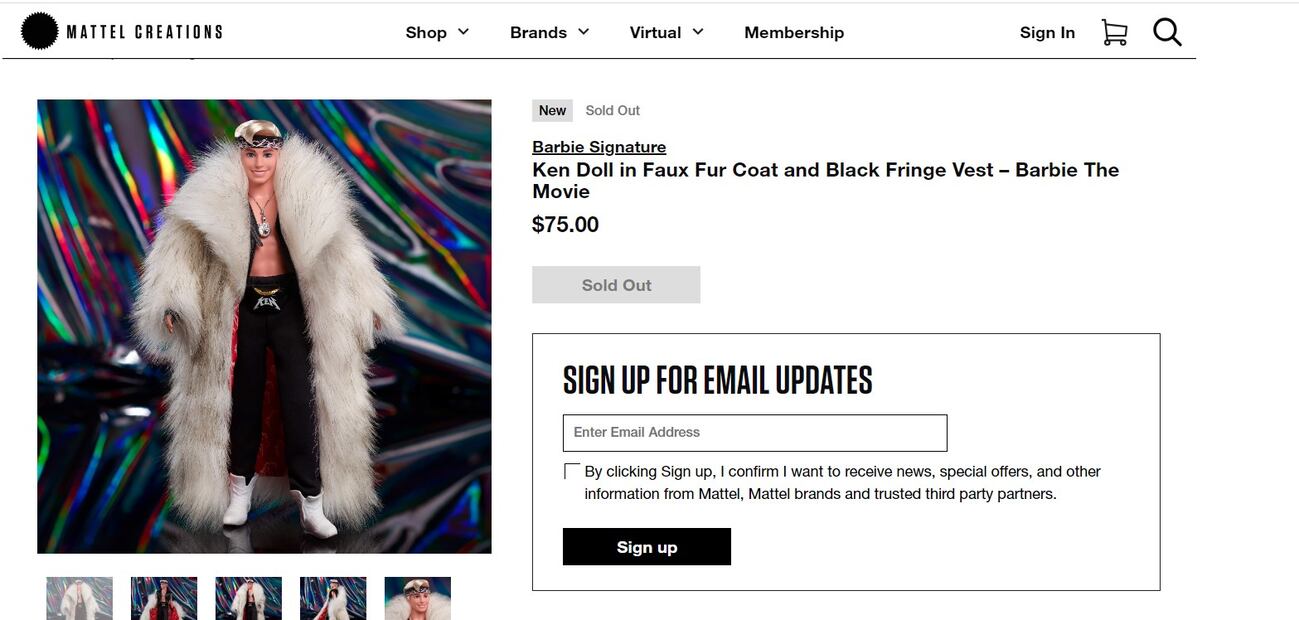This screenshot has height=620, width=1299.
Task: Click the Sign In link
Action: pos(1047,32)
